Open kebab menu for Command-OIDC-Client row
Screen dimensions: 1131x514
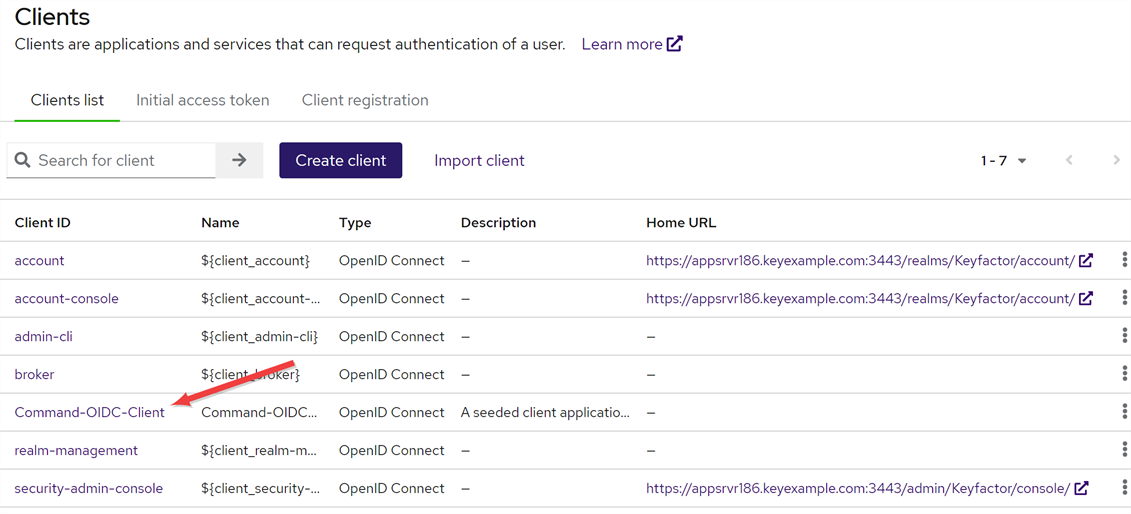[x=1124, y=412]
